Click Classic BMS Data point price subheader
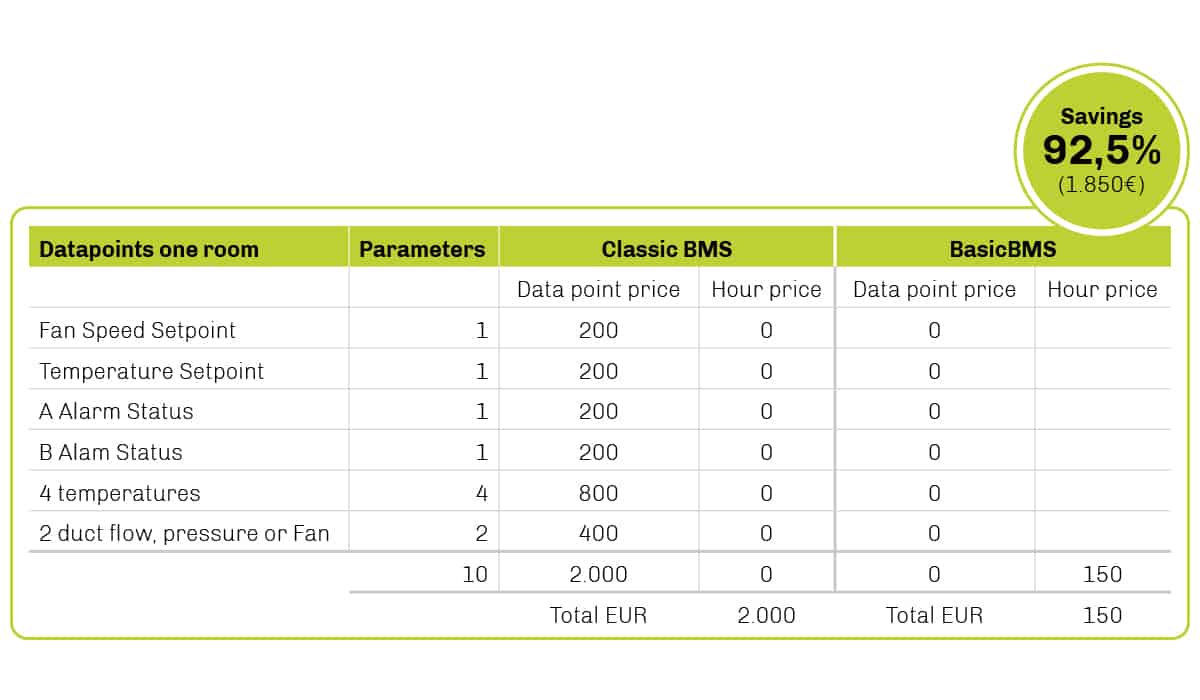 [598, 290]
